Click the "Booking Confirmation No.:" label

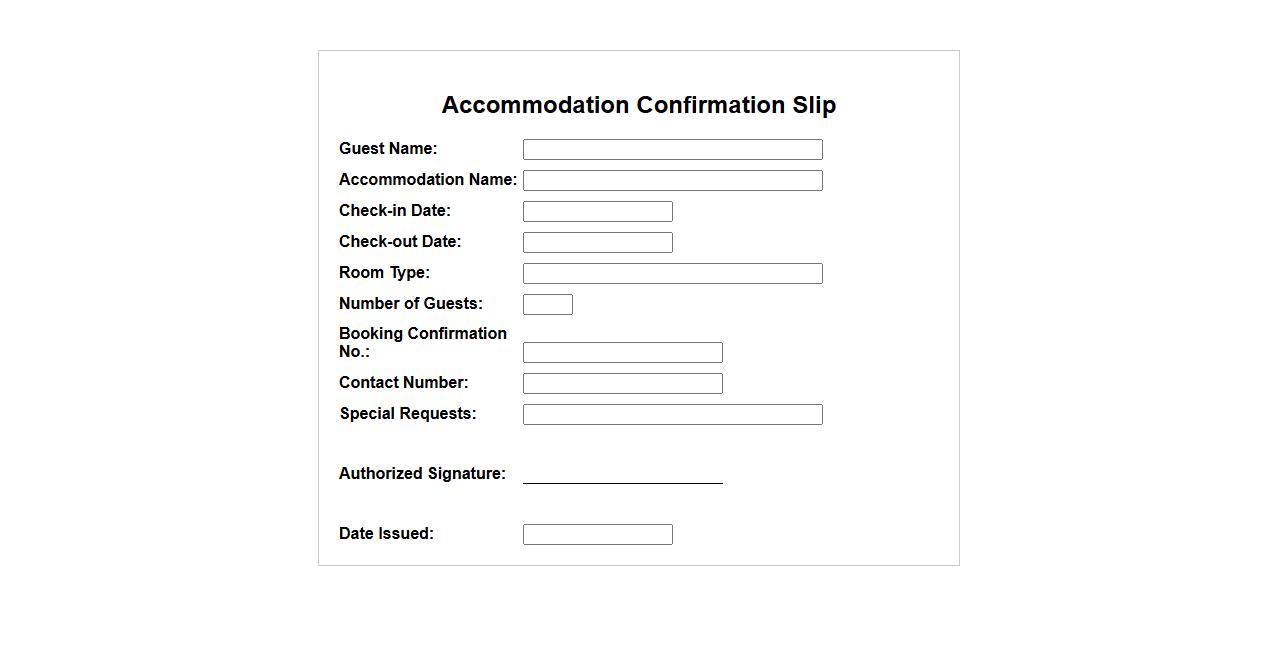coord(422,342)
